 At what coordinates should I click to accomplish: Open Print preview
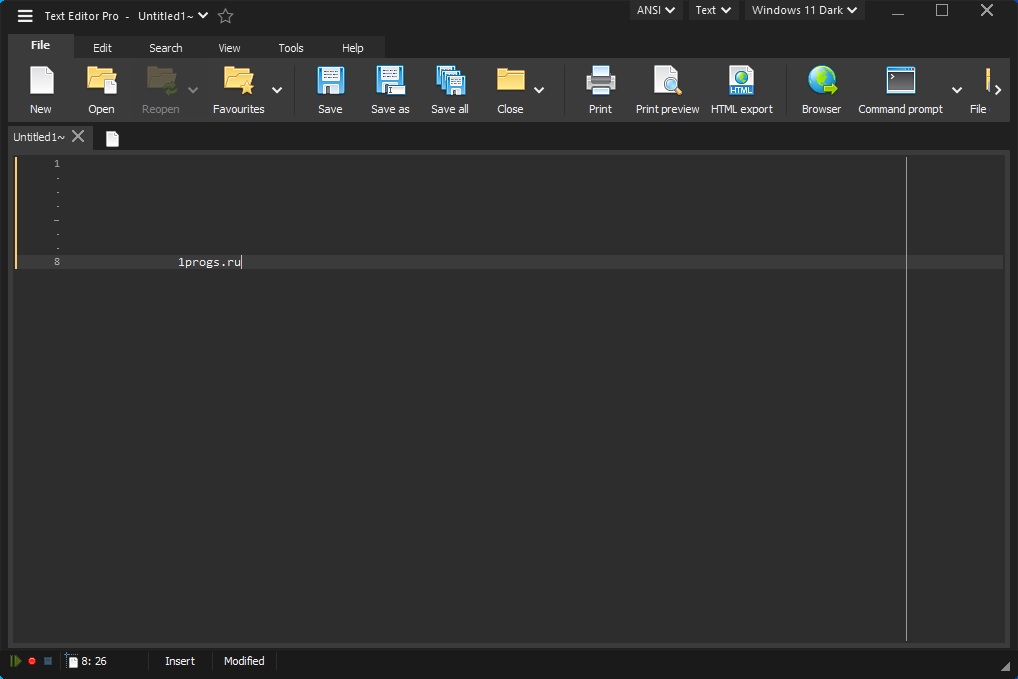pyautogui.click(x=666, y=88)
